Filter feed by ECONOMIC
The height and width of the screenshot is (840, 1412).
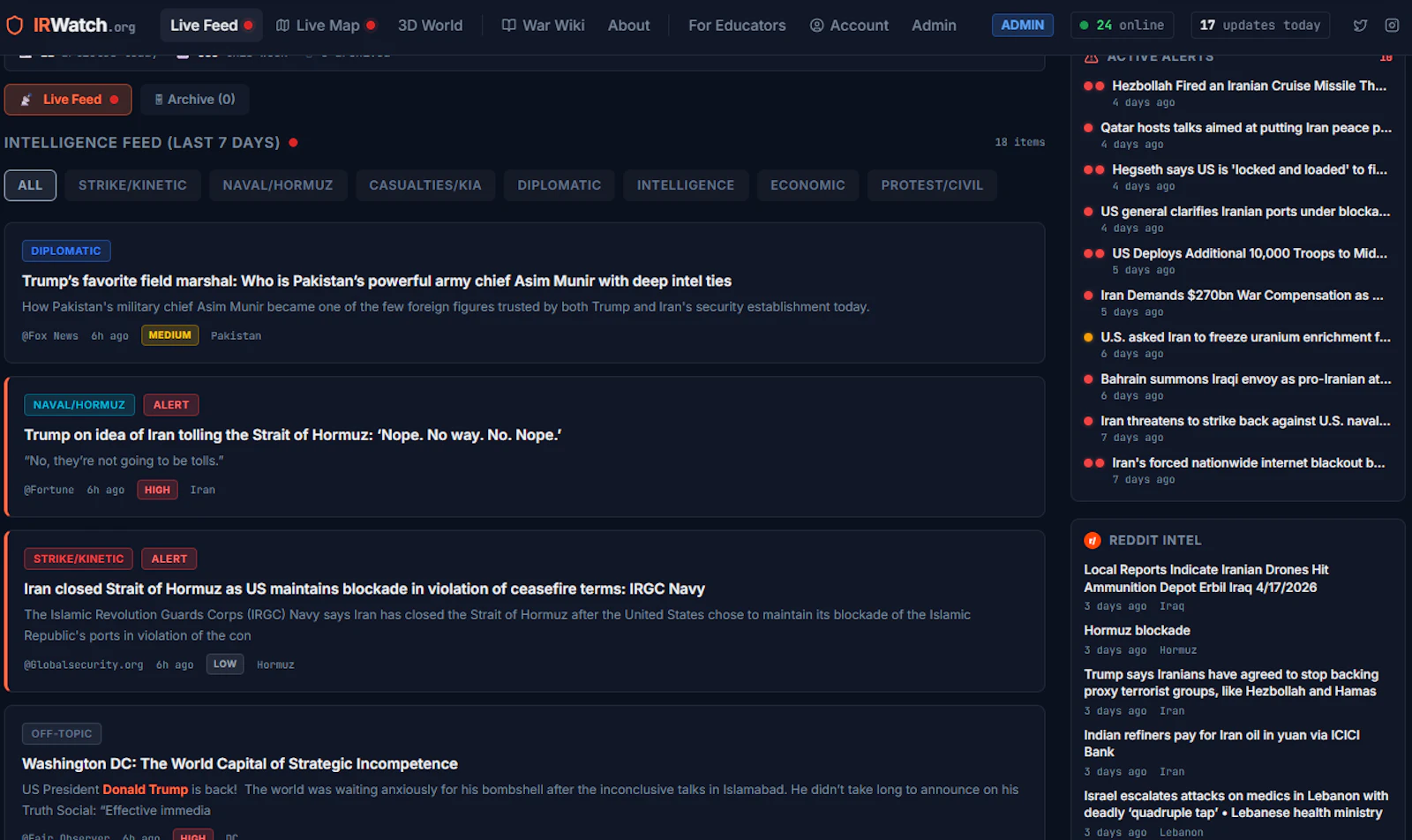(807, 185)
